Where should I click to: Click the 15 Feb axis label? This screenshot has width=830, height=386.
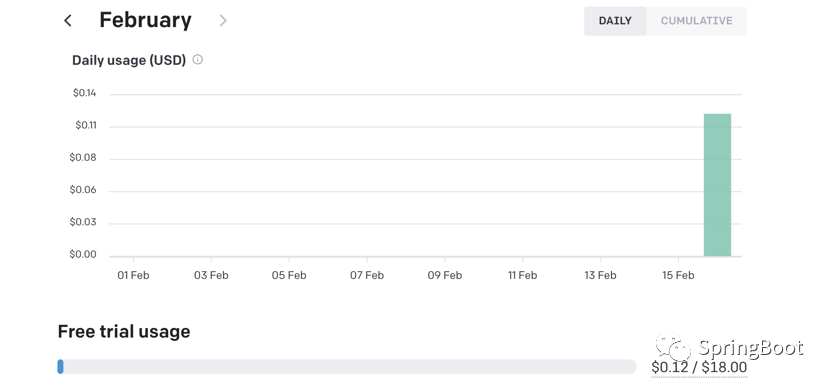point(678,275)
